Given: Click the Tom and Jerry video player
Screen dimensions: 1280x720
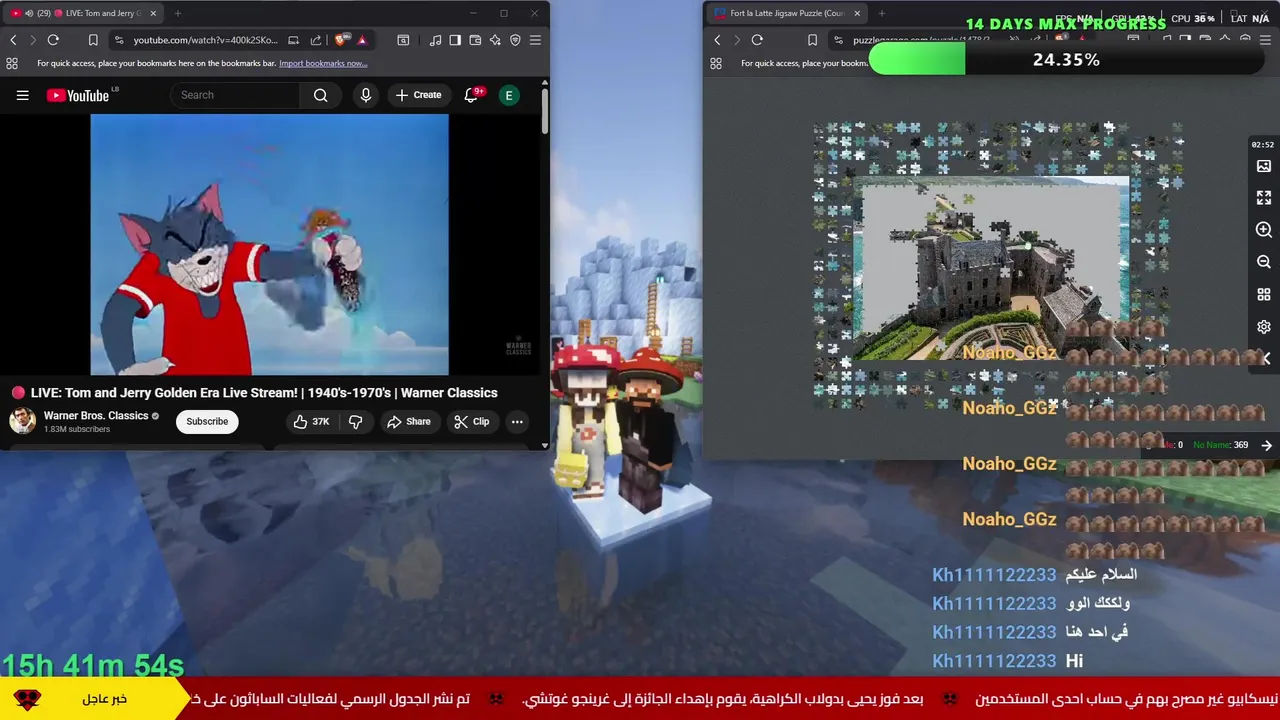Looking at the screenshot, I should tap(269, 244).
